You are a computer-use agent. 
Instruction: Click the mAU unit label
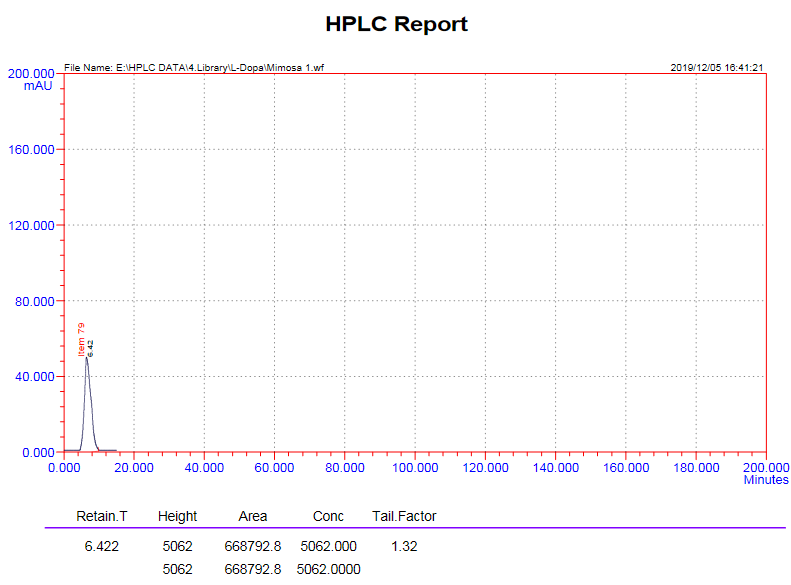(x=38, y=86)
